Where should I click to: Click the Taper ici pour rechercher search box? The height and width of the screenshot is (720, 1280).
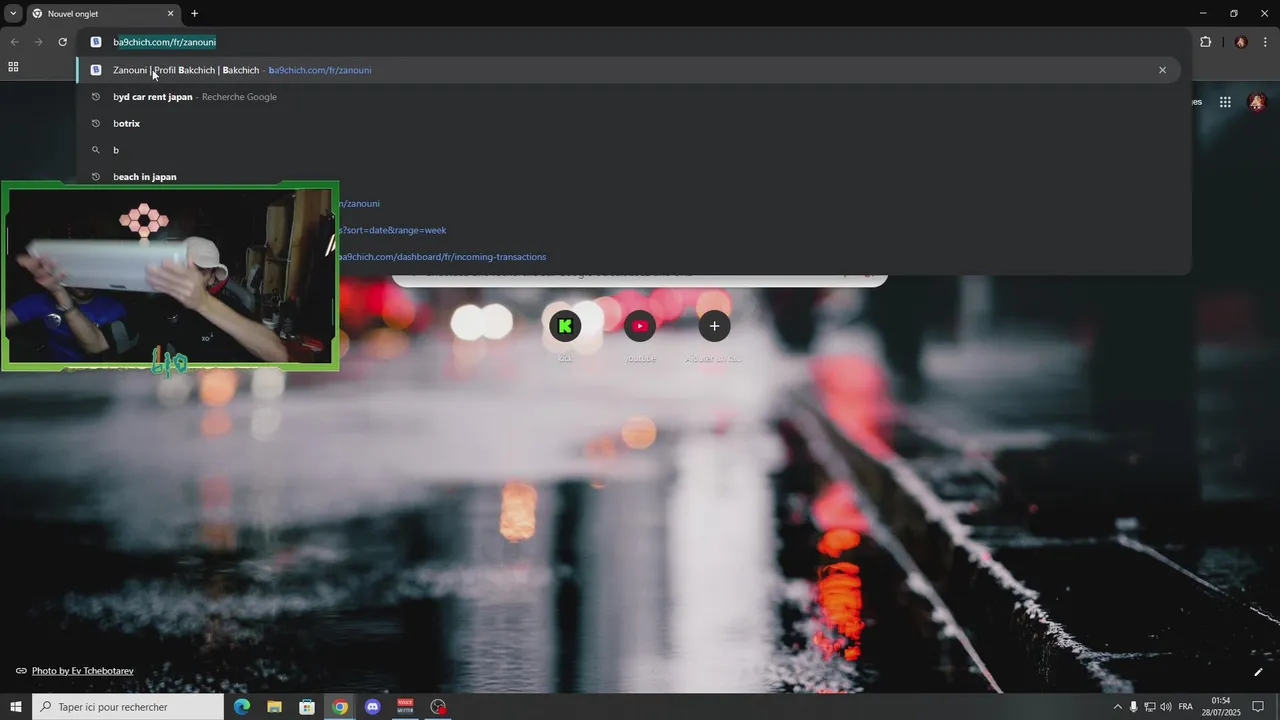click(128, 707)
